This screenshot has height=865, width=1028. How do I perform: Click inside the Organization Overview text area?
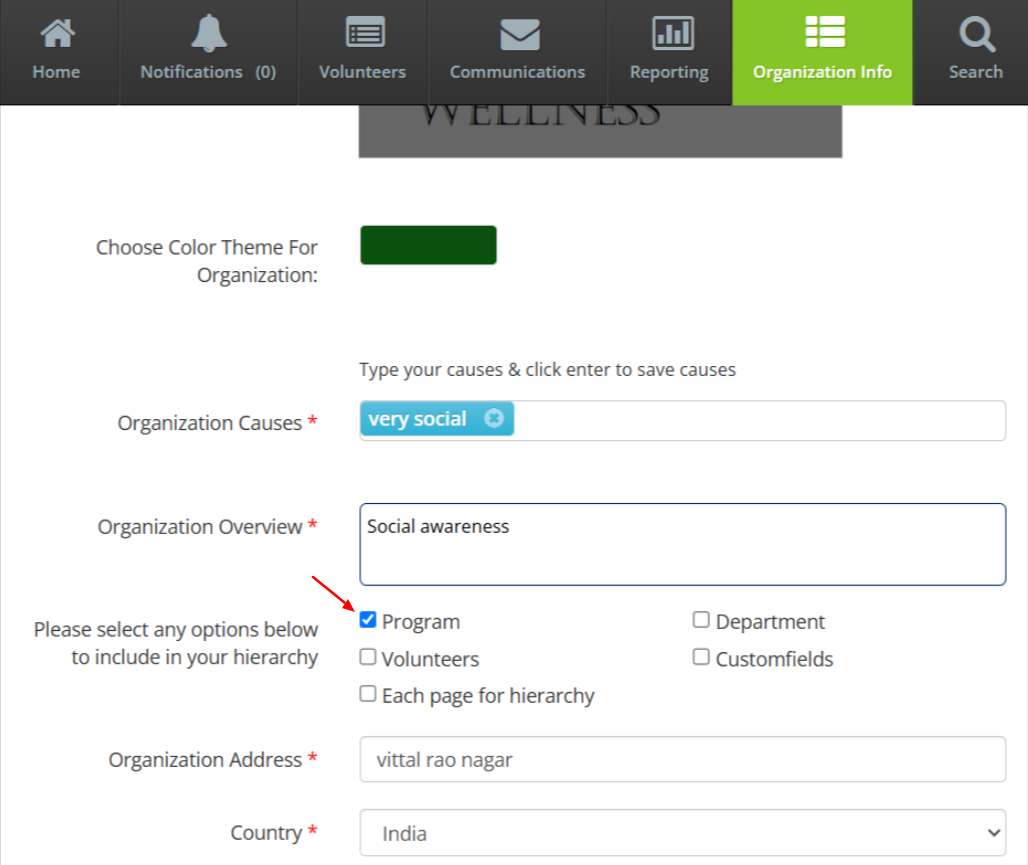pyautogui.click(x=683, y=543)
